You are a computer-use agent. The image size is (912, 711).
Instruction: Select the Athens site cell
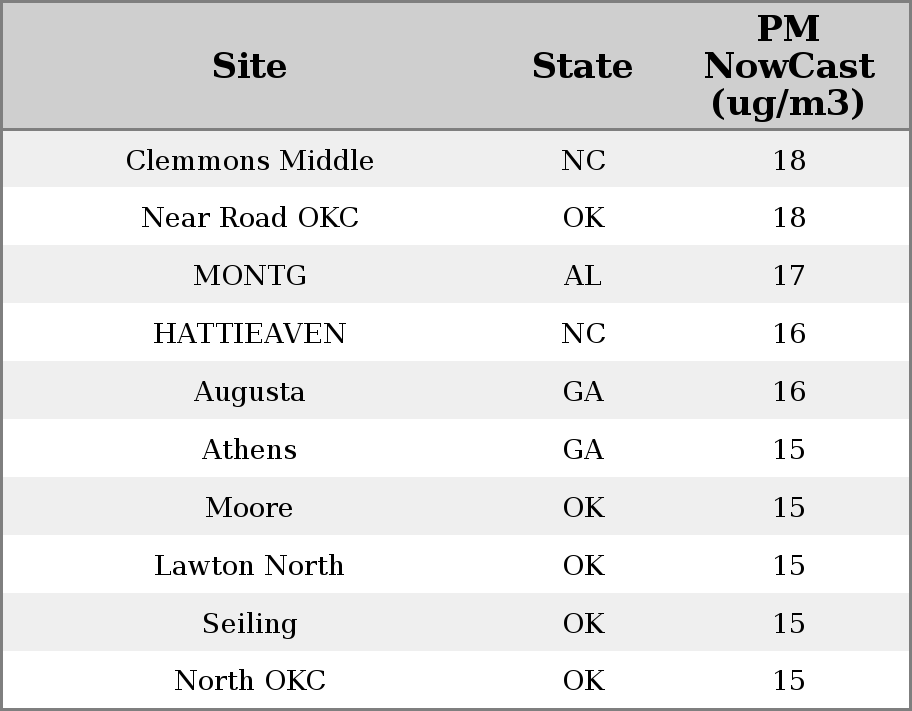click(250, 450)
